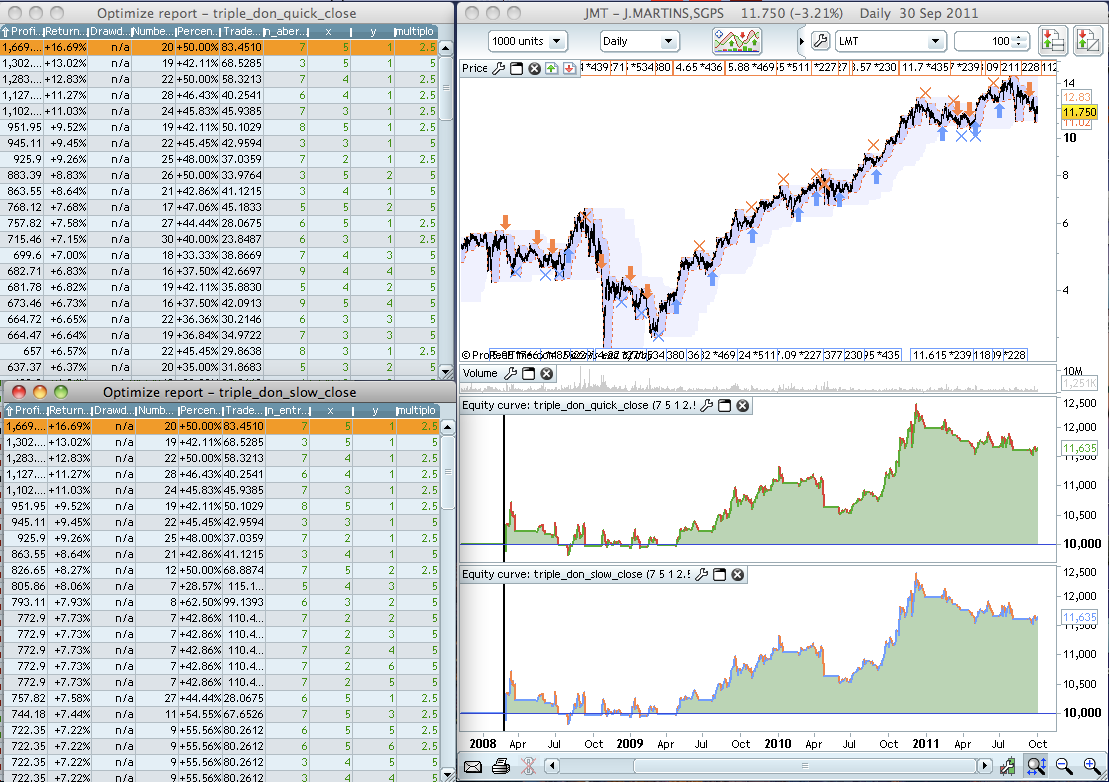Click the 11,635 label on slow_close equity axis
This screenshot has height=782, width=1109.
tap(1079, 617)
